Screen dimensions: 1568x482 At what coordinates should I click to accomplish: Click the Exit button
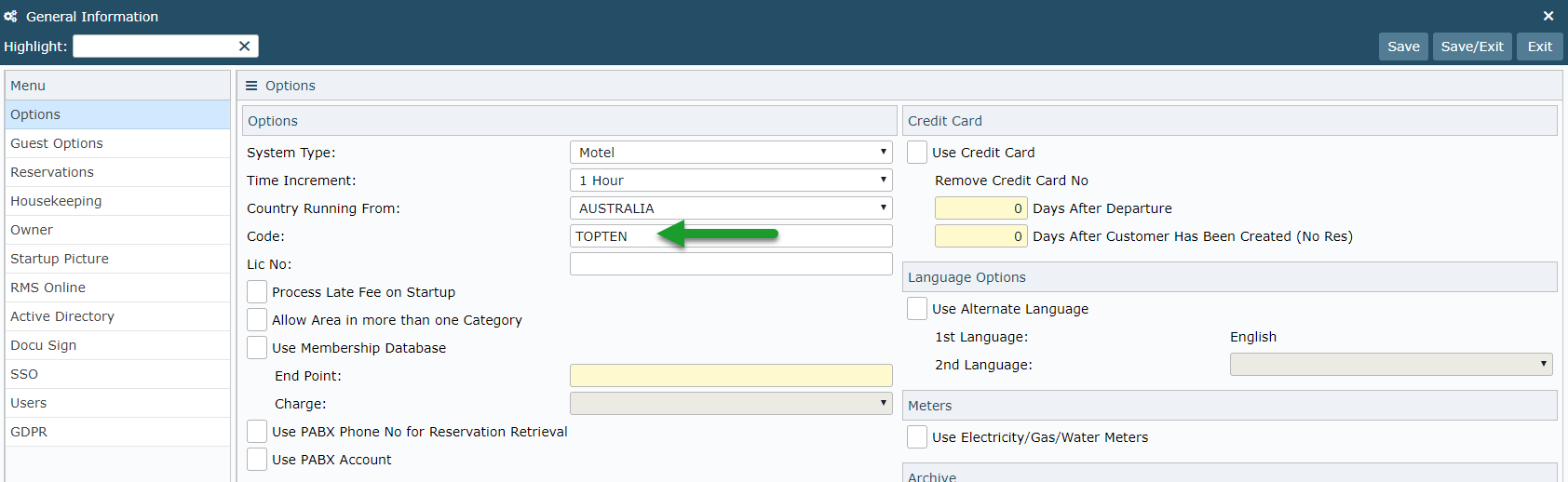click(1539, 47)
